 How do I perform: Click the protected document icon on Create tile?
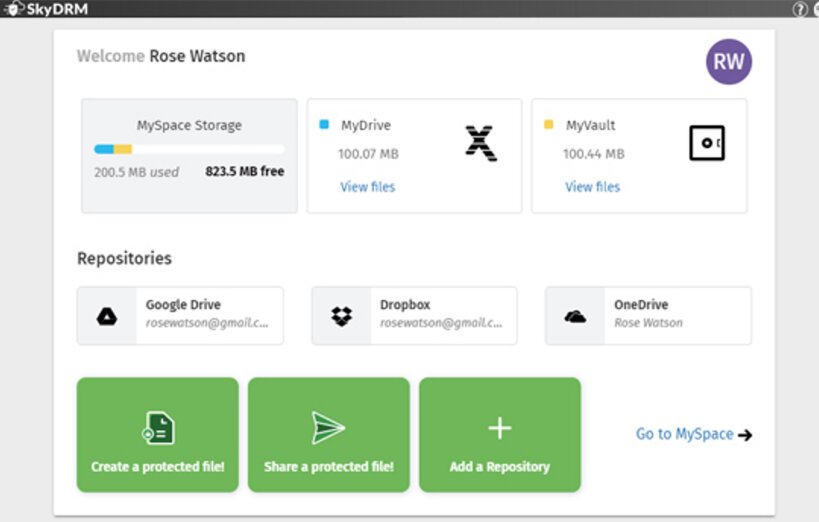coord(158,428)
